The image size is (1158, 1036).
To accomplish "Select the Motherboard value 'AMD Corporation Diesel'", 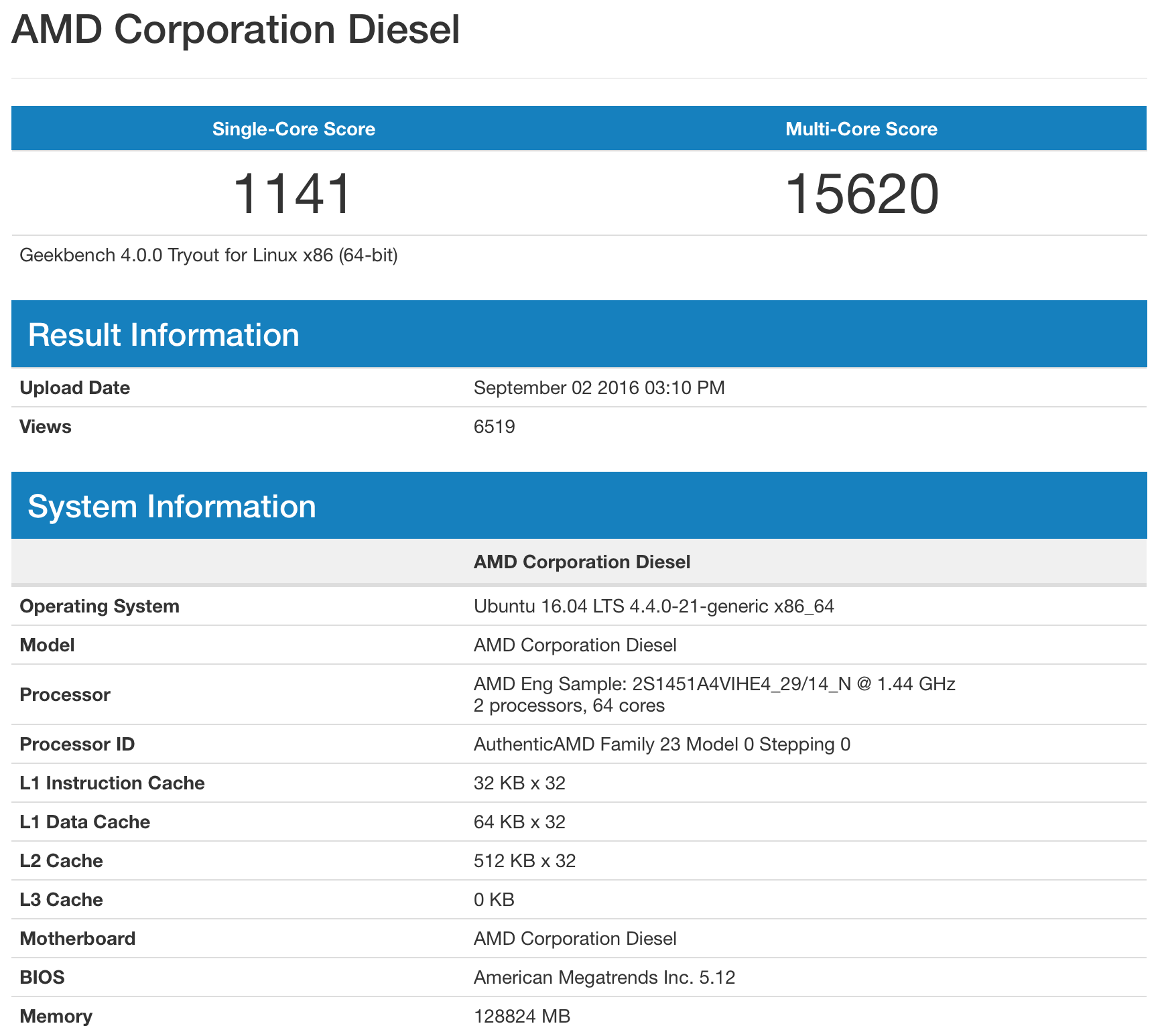I will click(x=575, y=939).
